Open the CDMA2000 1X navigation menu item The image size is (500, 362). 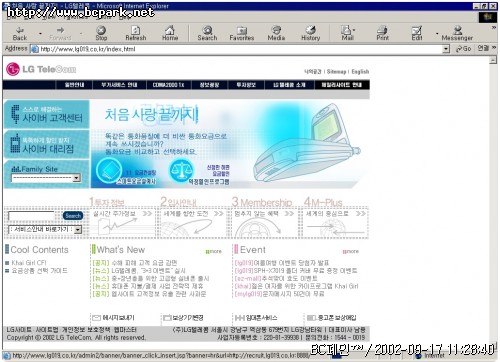coord(168,85)
